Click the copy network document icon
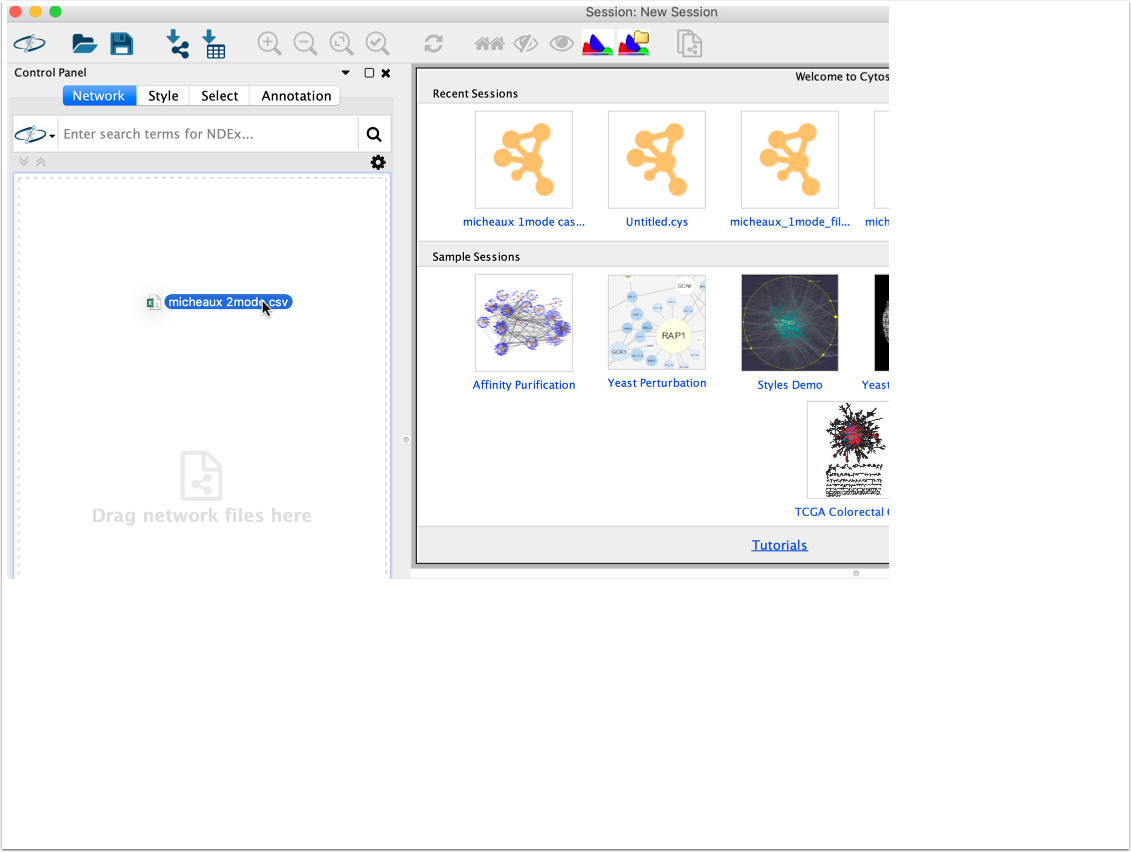 (x=690, y=44)
